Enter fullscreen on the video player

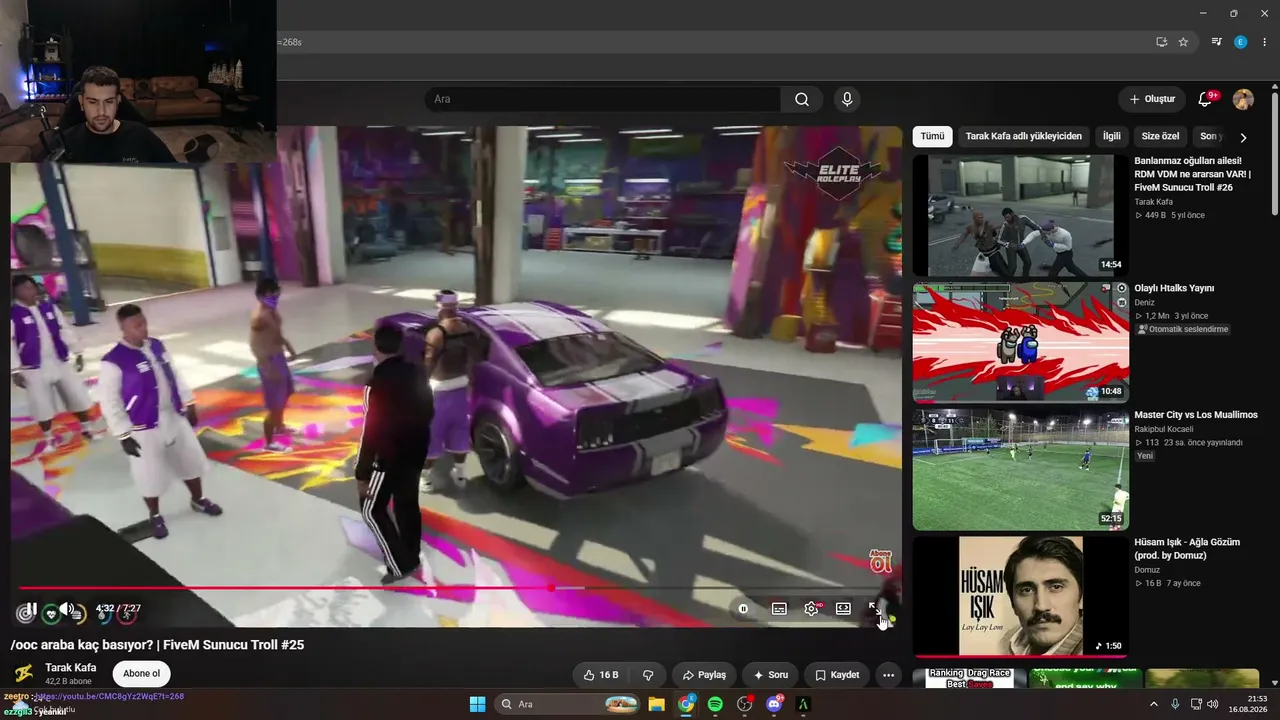pyautogui.click(x=875, y=608)
